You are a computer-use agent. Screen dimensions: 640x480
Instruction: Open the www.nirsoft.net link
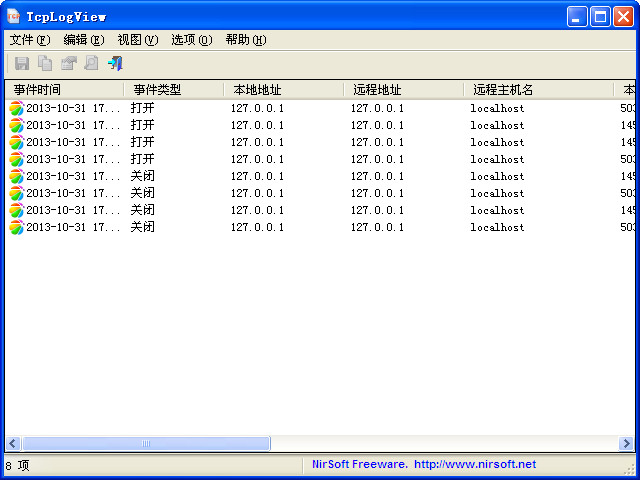pyautogui.click(x=475, y=464)
